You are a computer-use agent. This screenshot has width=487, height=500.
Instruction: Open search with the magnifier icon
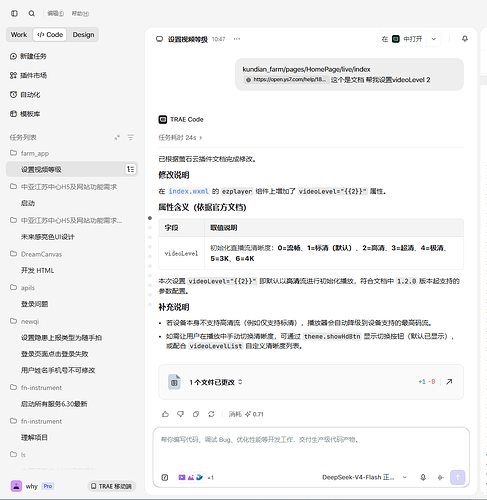32,13
